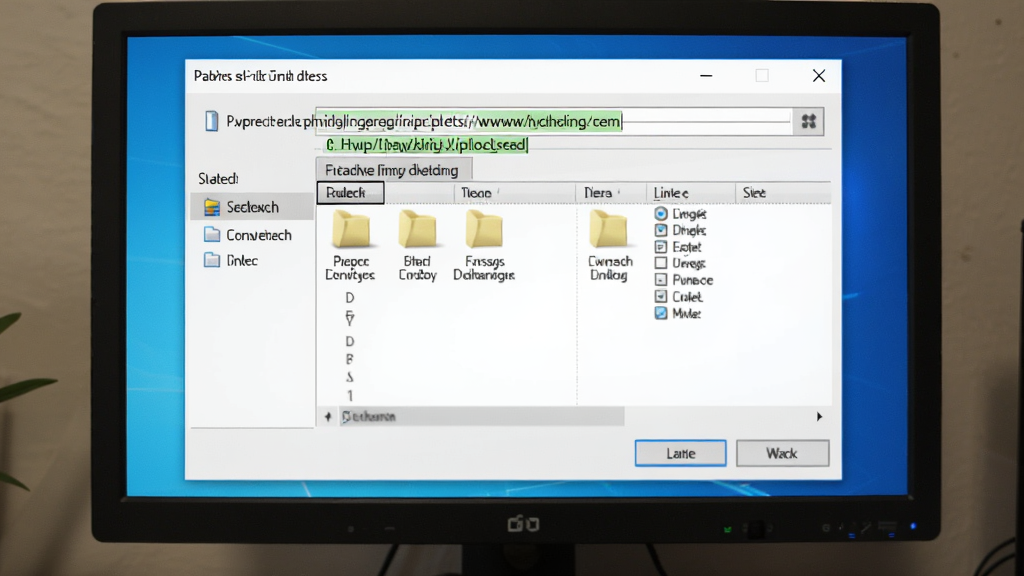Click the letter "B" in the file list
The width and height of the screenshot is (1024, 576).
[x=349, y=359]
